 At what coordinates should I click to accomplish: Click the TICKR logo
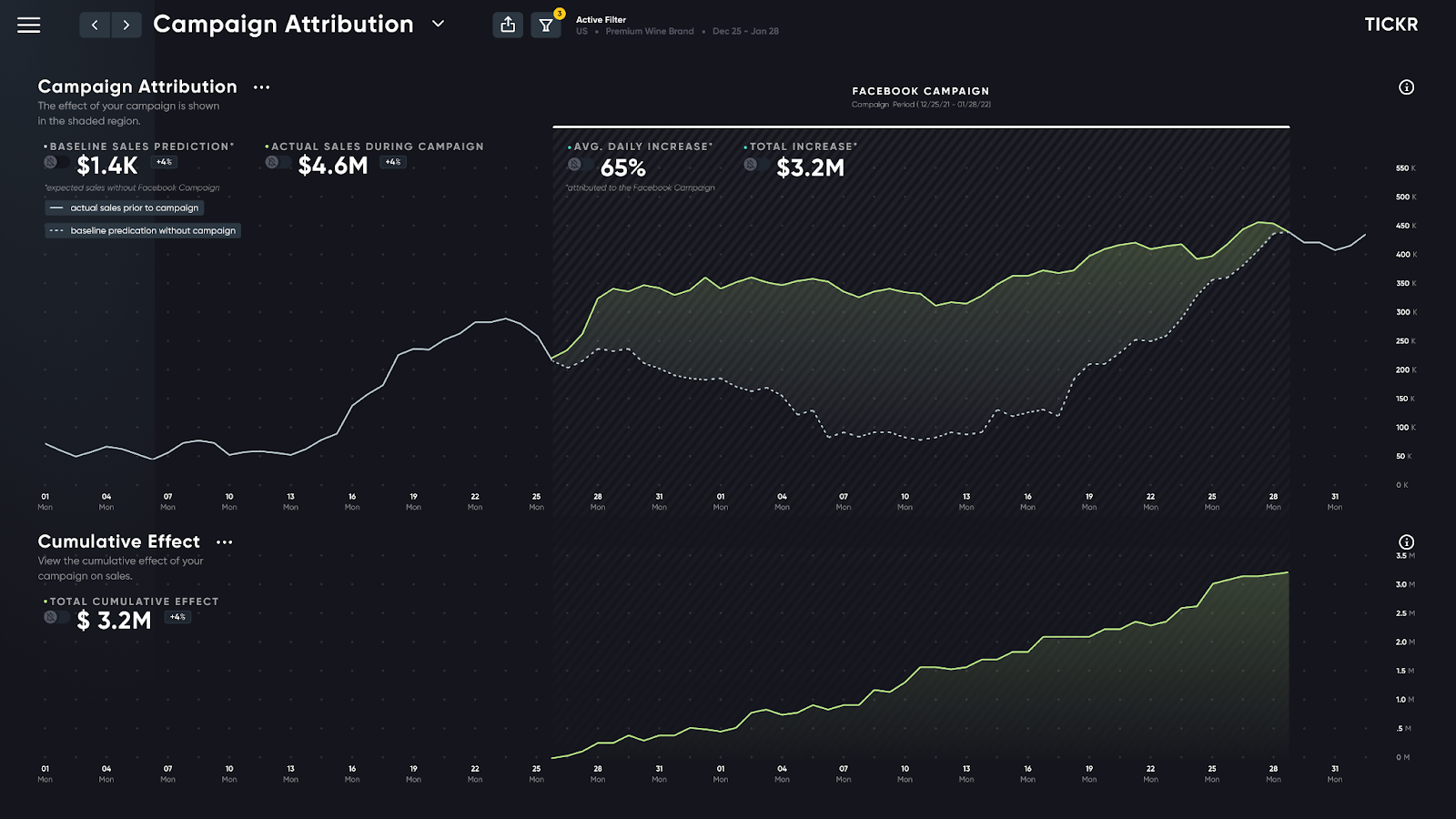click(1390, 25)
